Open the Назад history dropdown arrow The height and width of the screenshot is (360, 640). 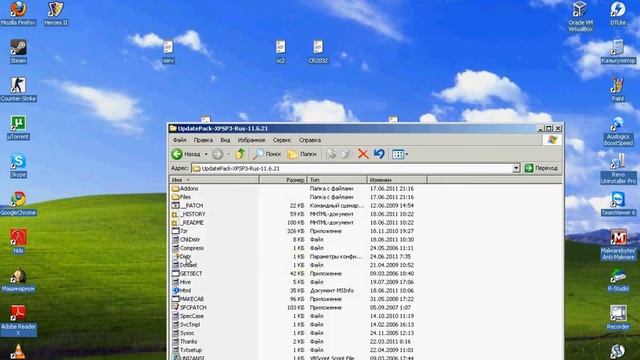(206, 154)
